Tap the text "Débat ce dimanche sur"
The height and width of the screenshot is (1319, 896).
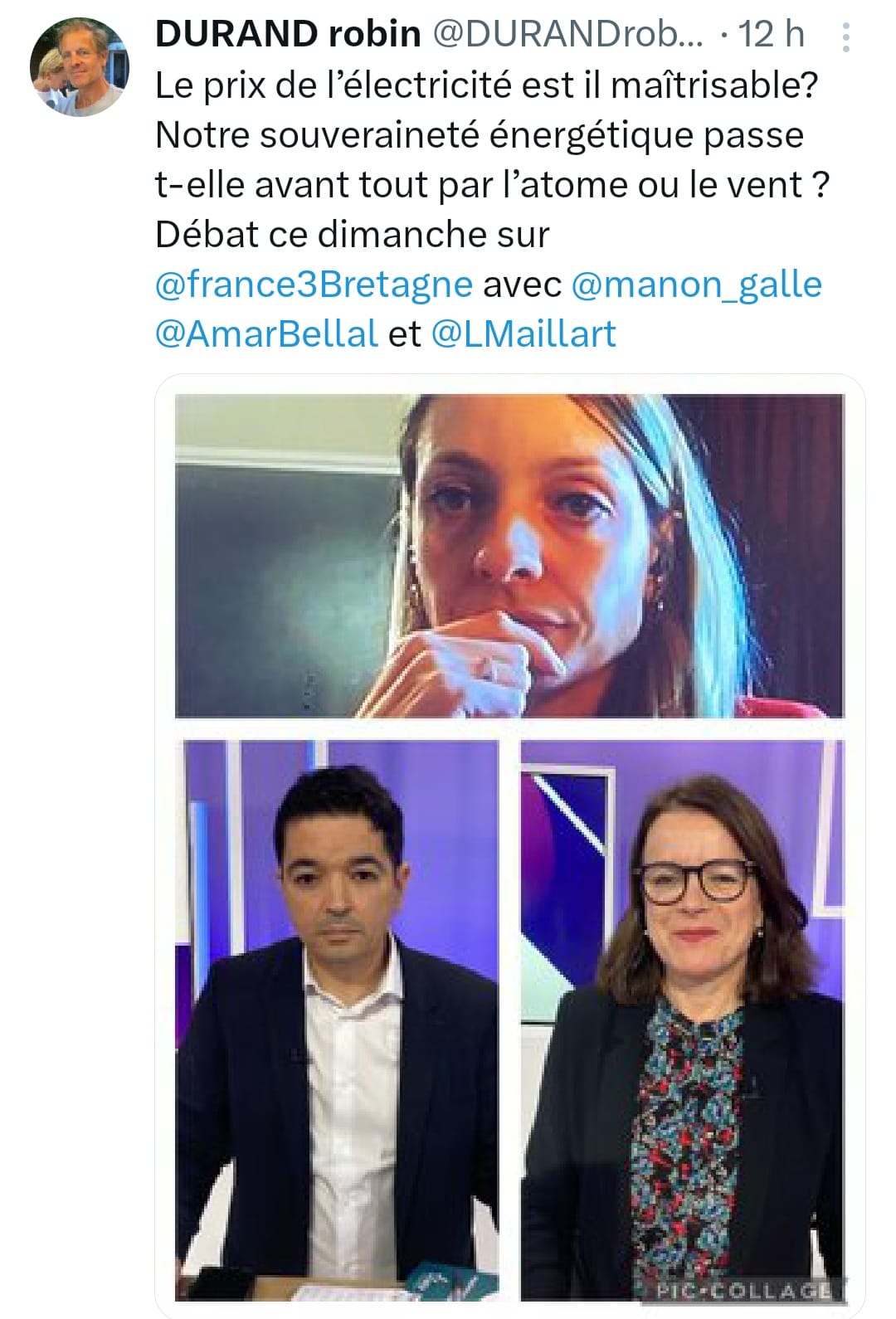pyautogui.click(x=352, y=235)
